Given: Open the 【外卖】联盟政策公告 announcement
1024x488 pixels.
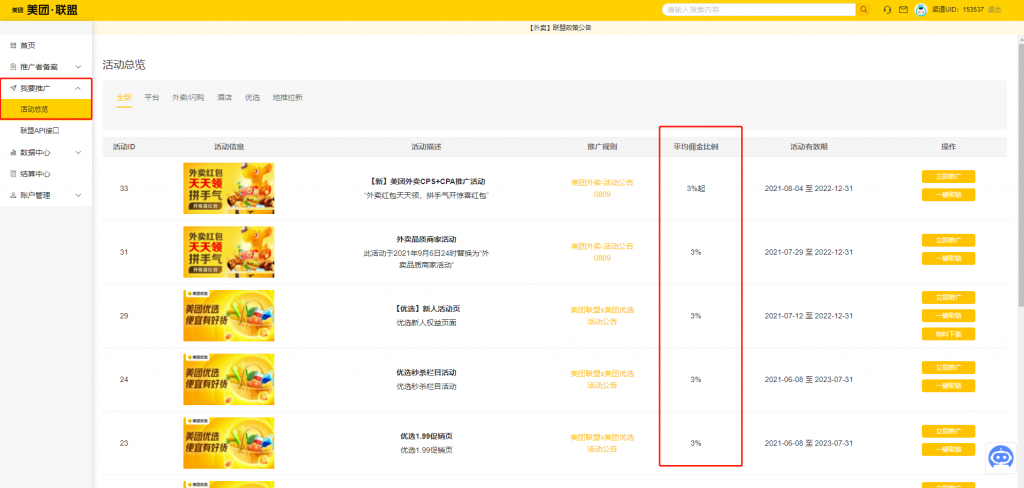Looking at the screenshot, I should coord(560,27).
